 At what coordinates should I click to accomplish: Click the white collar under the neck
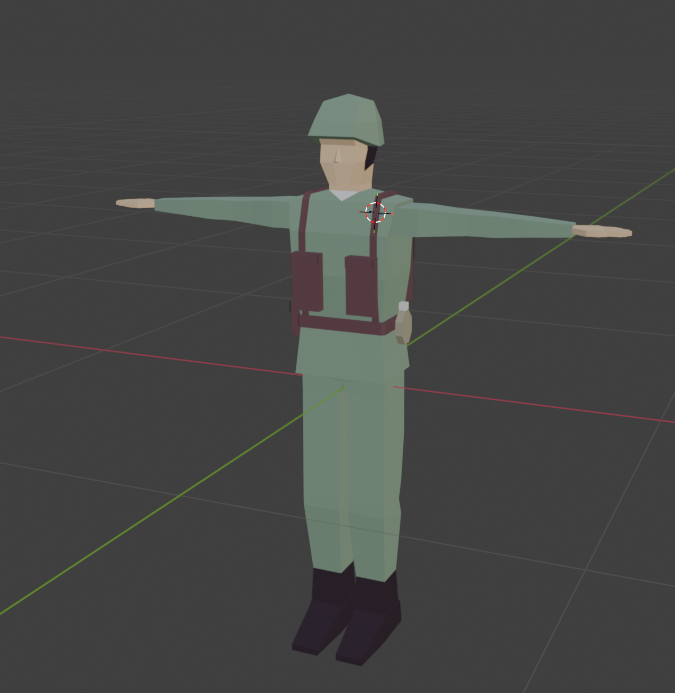click(343, 195)
